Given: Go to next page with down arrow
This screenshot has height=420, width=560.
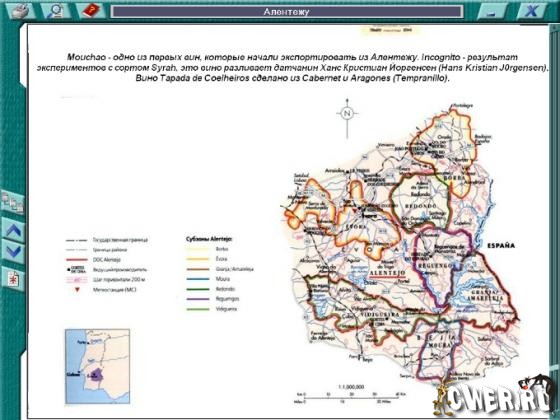Looking at the screenshot, I should point(13,252).
